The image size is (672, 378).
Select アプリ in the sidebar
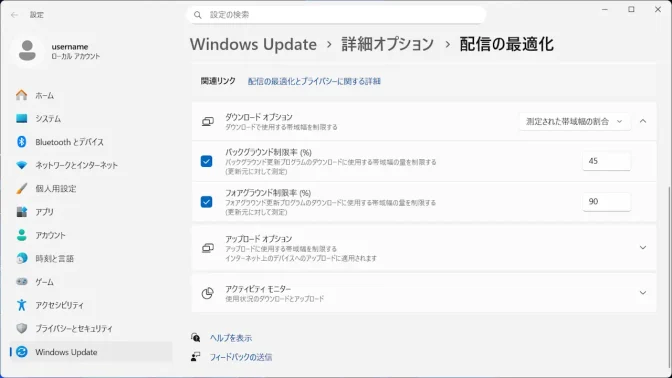(x=91, y=212)
